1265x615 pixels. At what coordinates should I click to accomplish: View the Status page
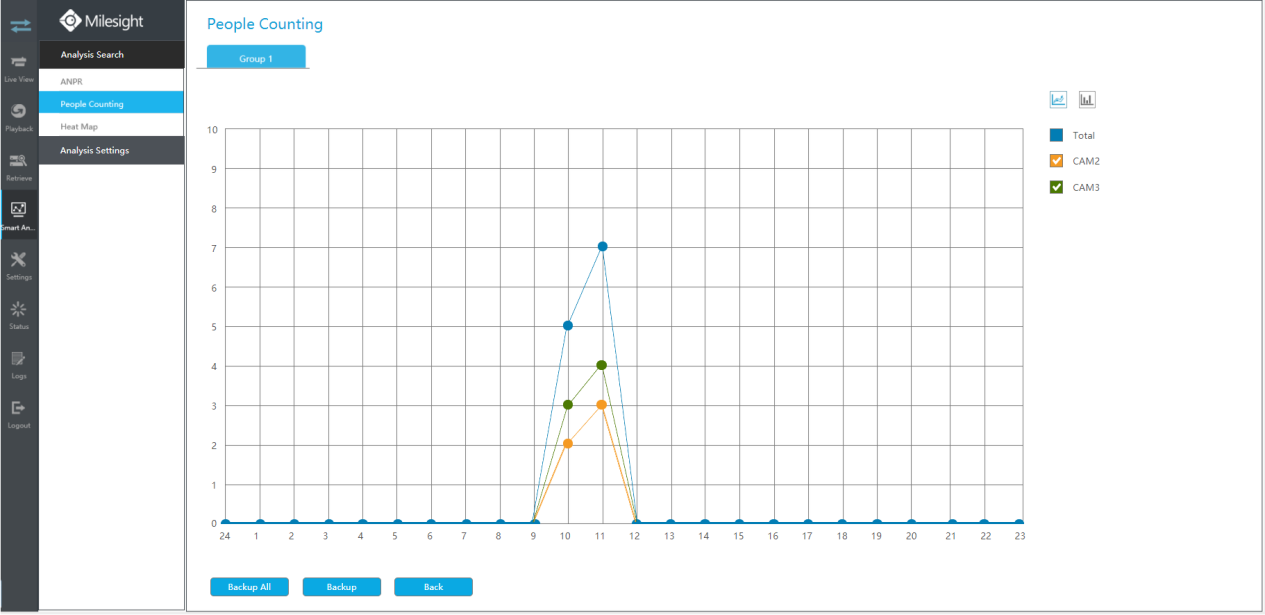click(19, 314)
